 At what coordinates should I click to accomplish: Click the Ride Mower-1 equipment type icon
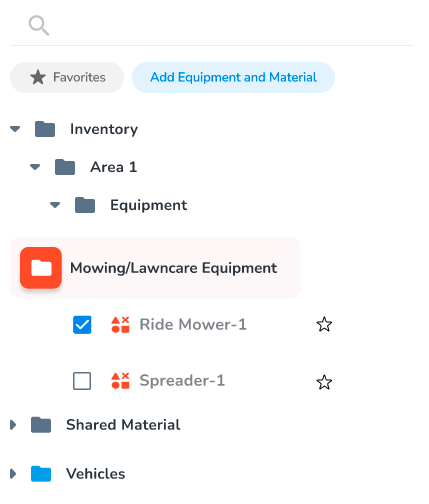pos(120,325)
